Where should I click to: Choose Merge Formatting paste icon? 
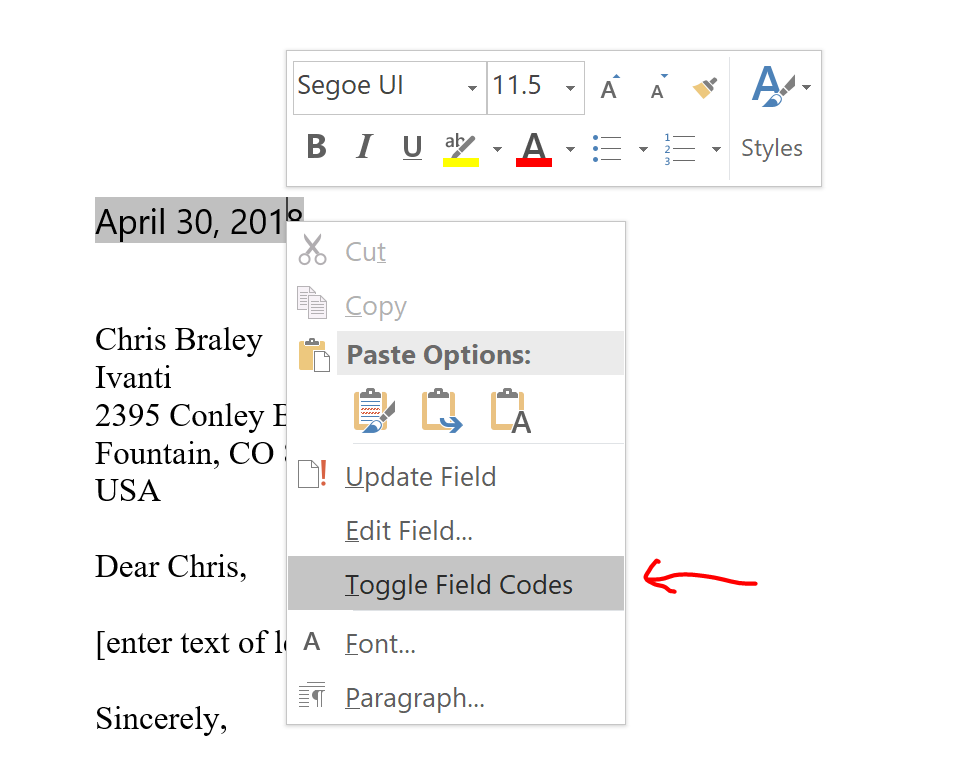point(442,411)
